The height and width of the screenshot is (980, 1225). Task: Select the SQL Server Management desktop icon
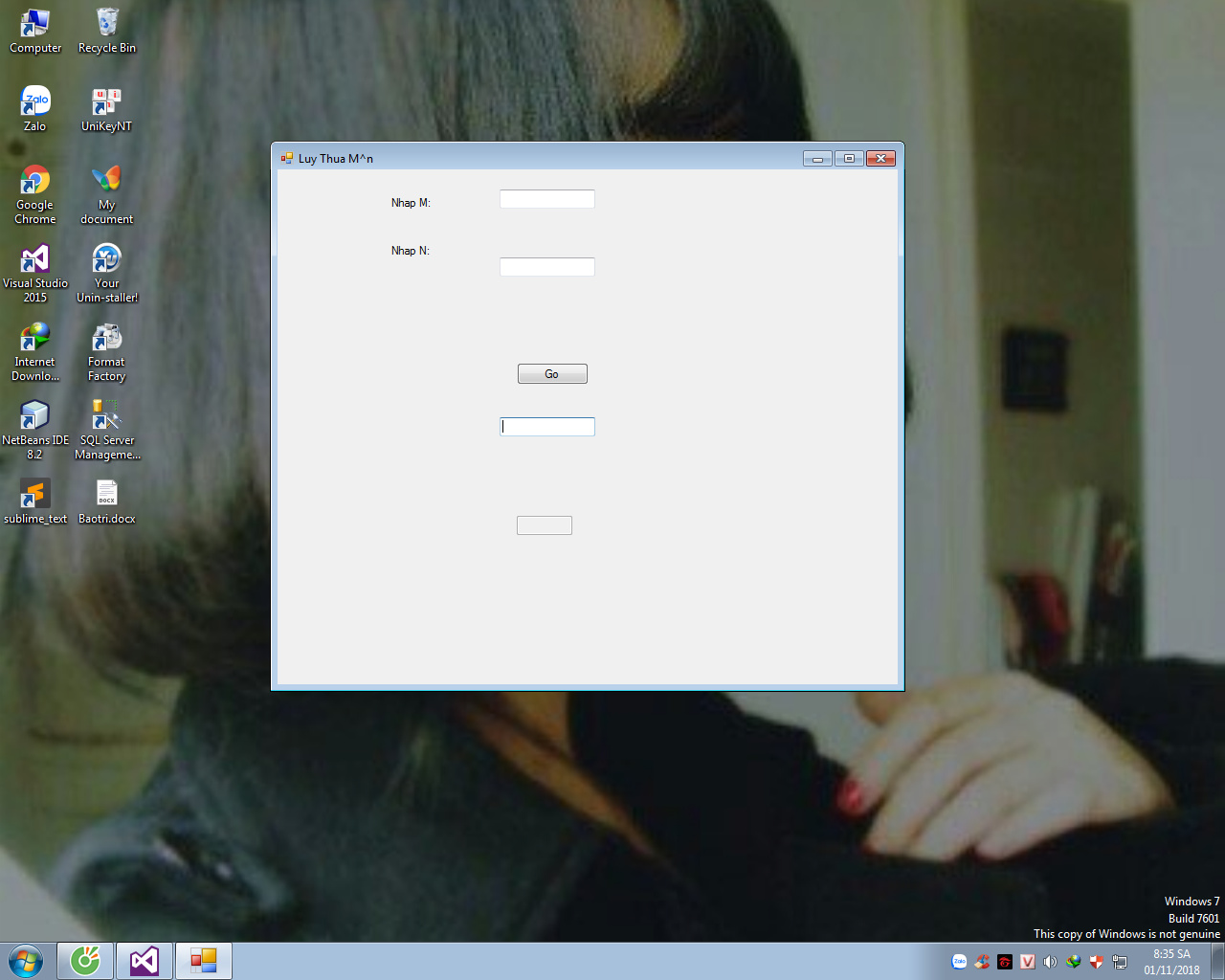click(x=106, y=417)
